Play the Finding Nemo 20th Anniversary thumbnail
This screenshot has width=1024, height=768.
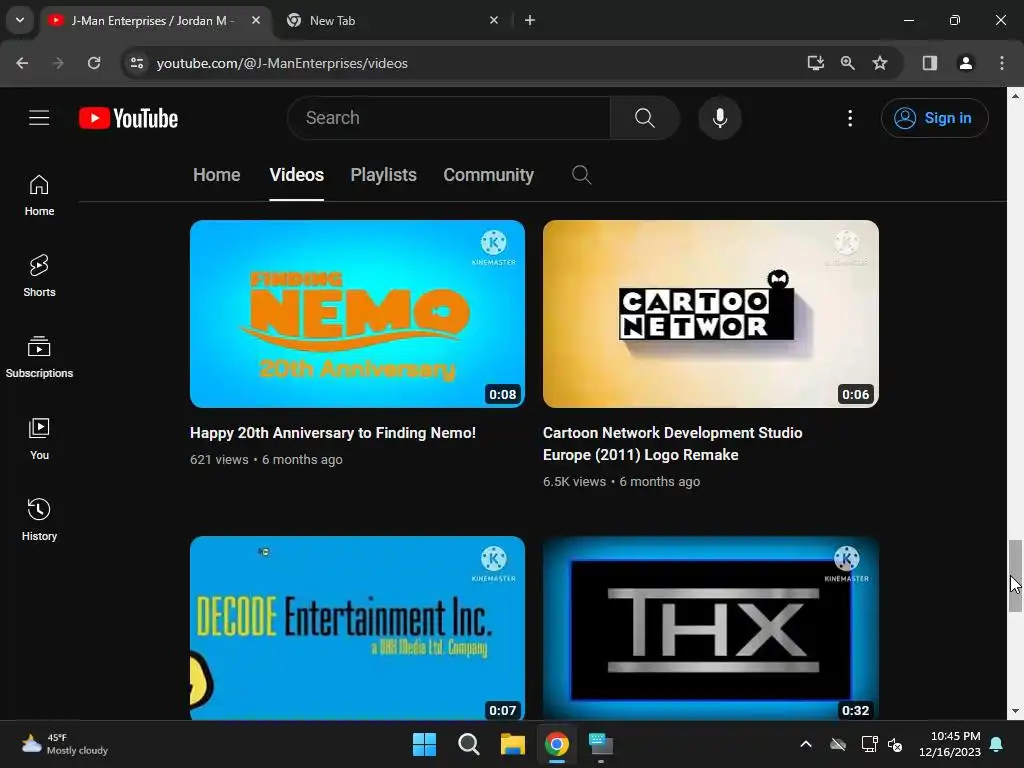pos(357,313)
